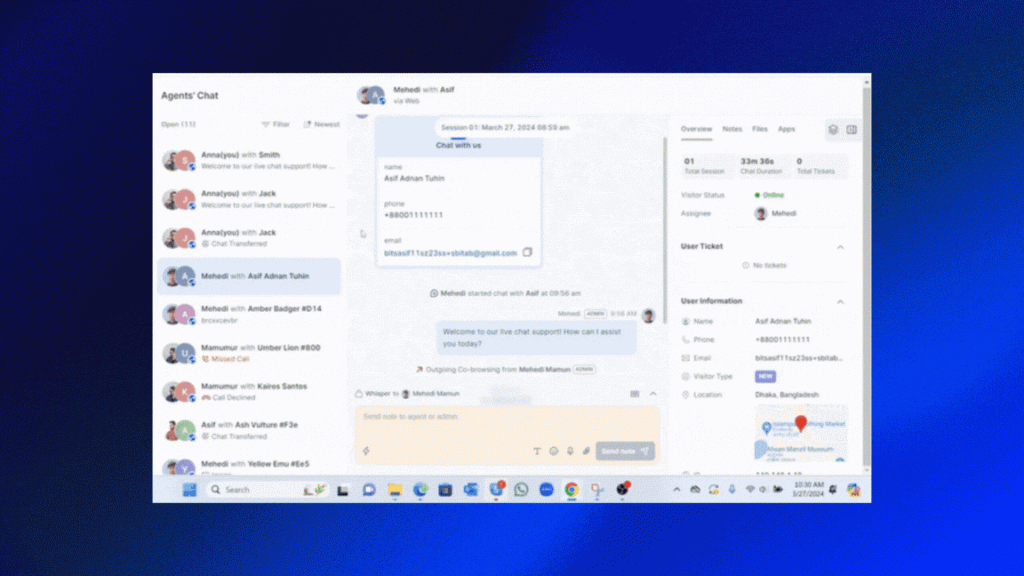
Task: Open the Apps tab
Action: coord(787,129)
